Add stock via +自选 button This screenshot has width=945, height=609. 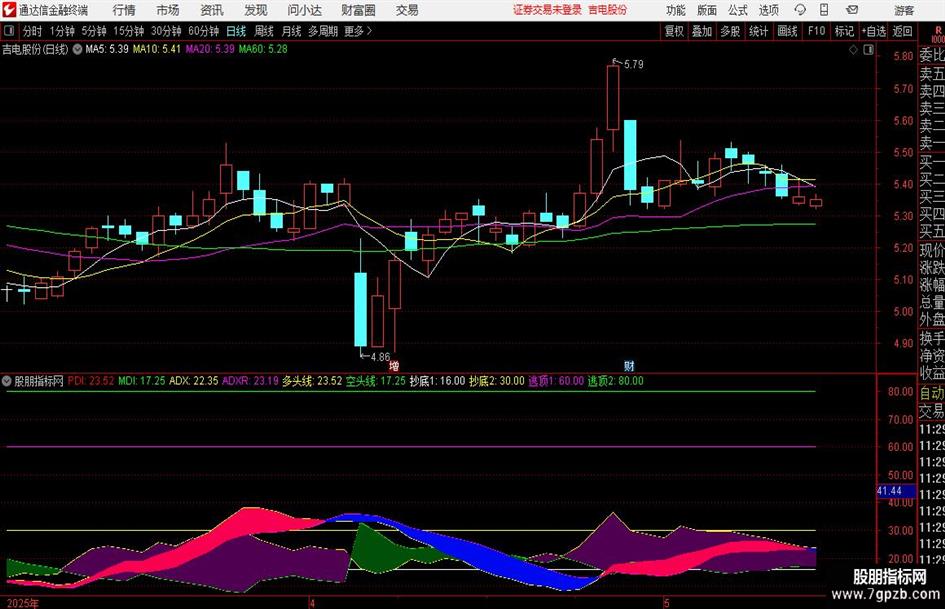(873, 31)
